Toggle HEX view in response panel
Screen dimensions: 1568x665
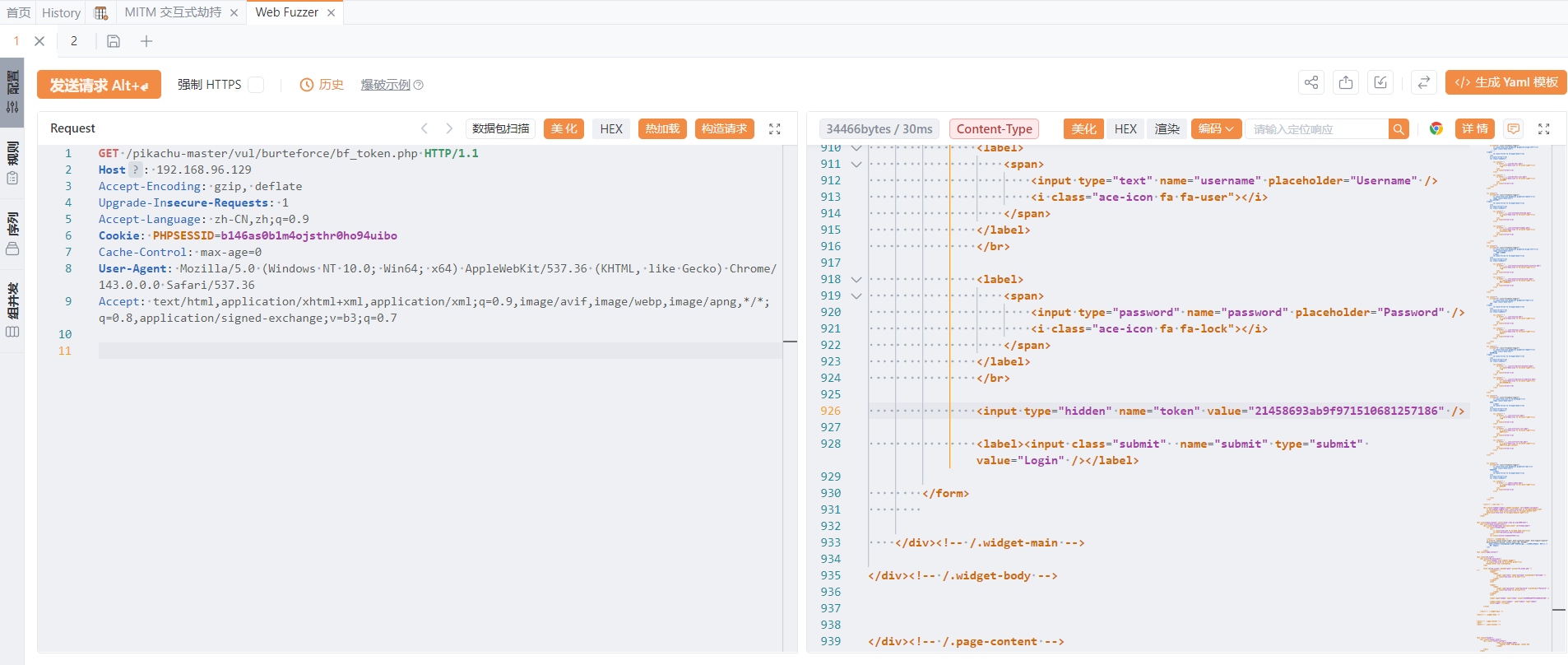coord(1125,128)
